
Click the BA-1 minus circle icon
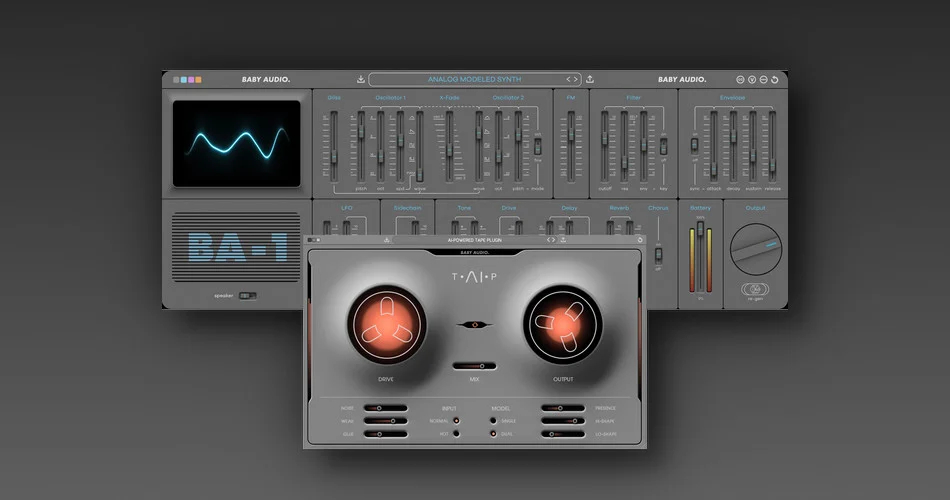point(763,79)
